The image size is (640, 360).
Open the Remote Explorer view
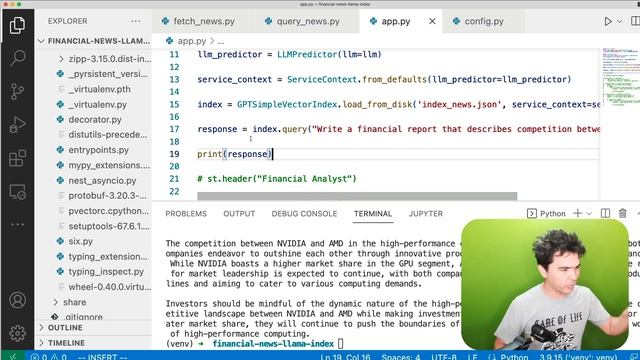tap(17, 191)
